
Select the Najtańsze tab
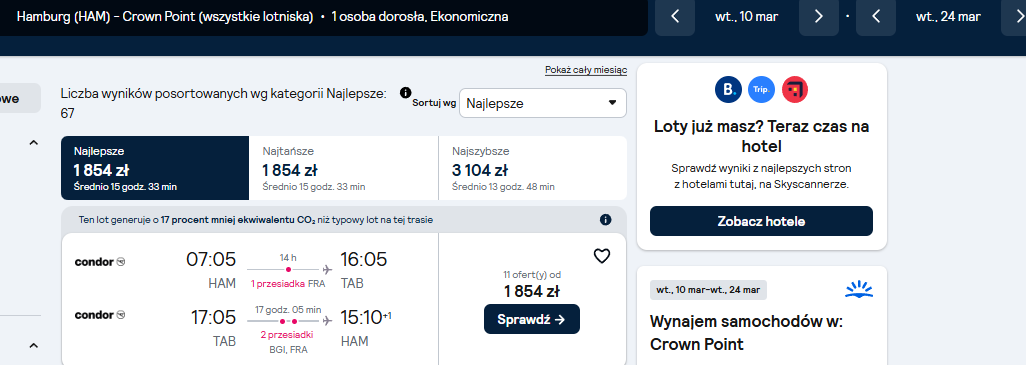point(344,168)
